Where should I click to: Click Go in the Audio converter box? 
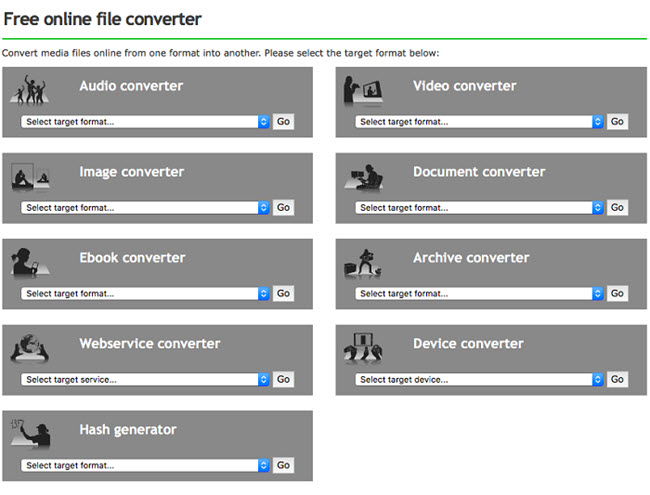click(284, 121)
